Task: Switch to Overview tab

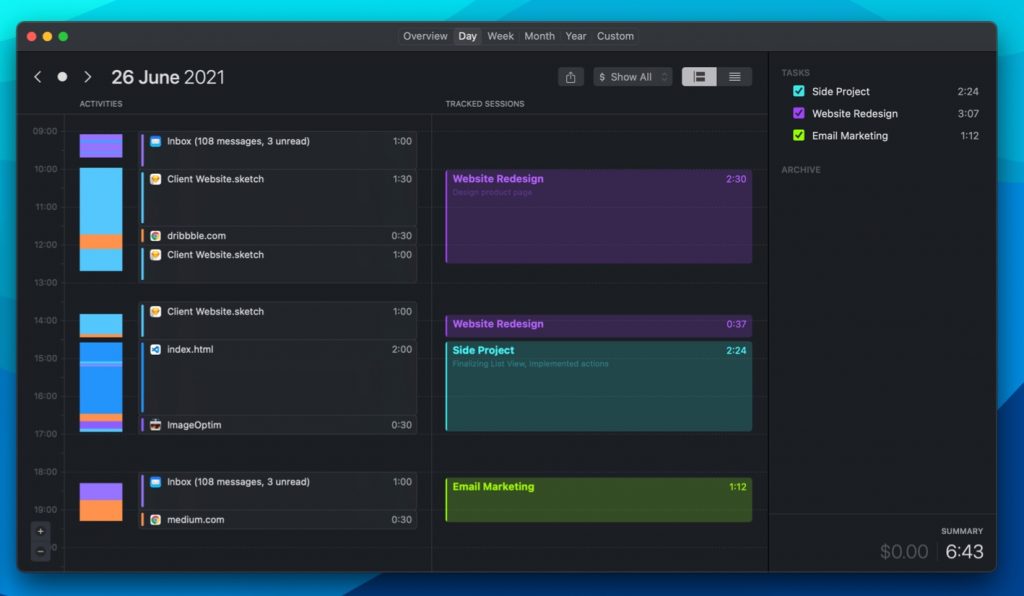Action: pos(425,36)
